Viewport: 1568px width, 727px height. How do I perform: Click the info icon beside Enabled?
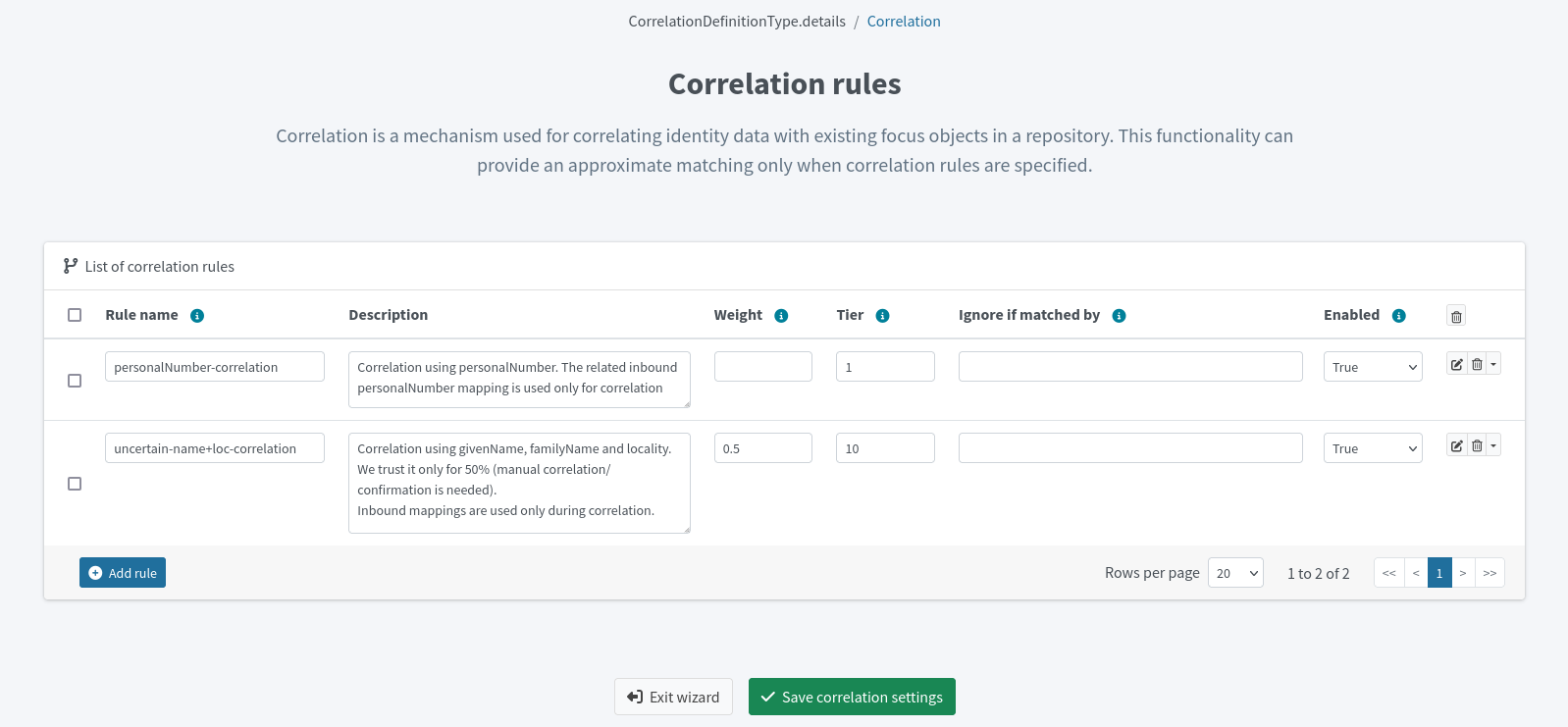click(1400, 315)
